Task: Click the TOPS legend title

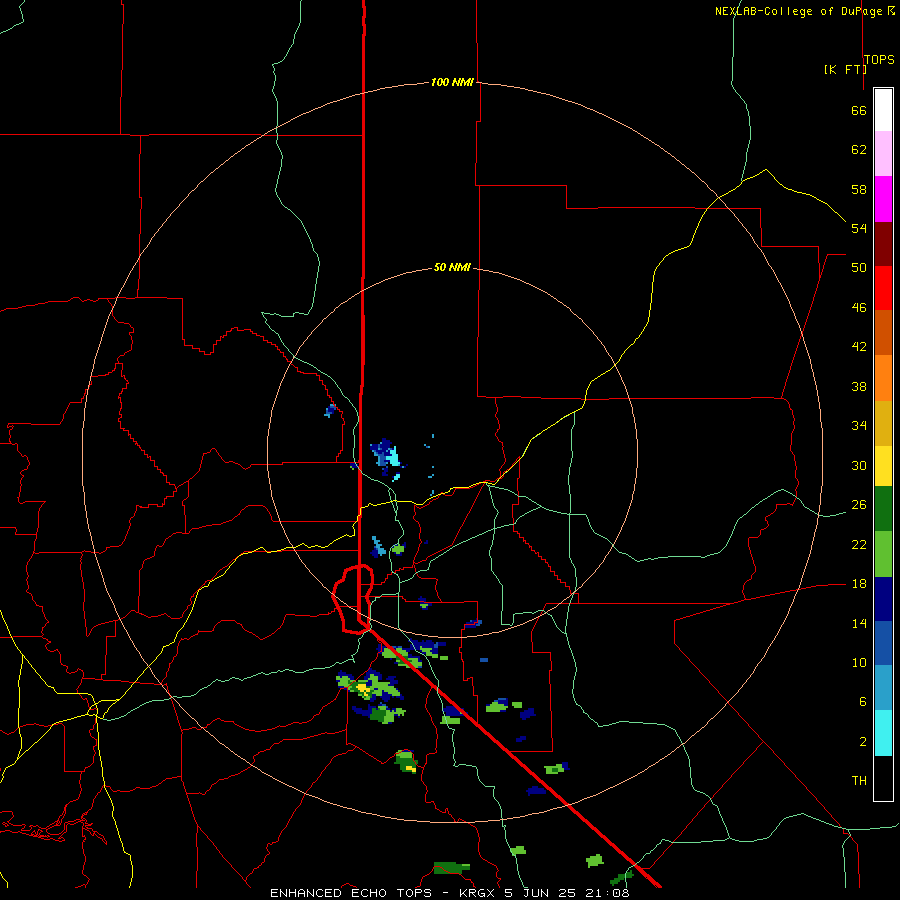Action: click(x=879, y=59)
